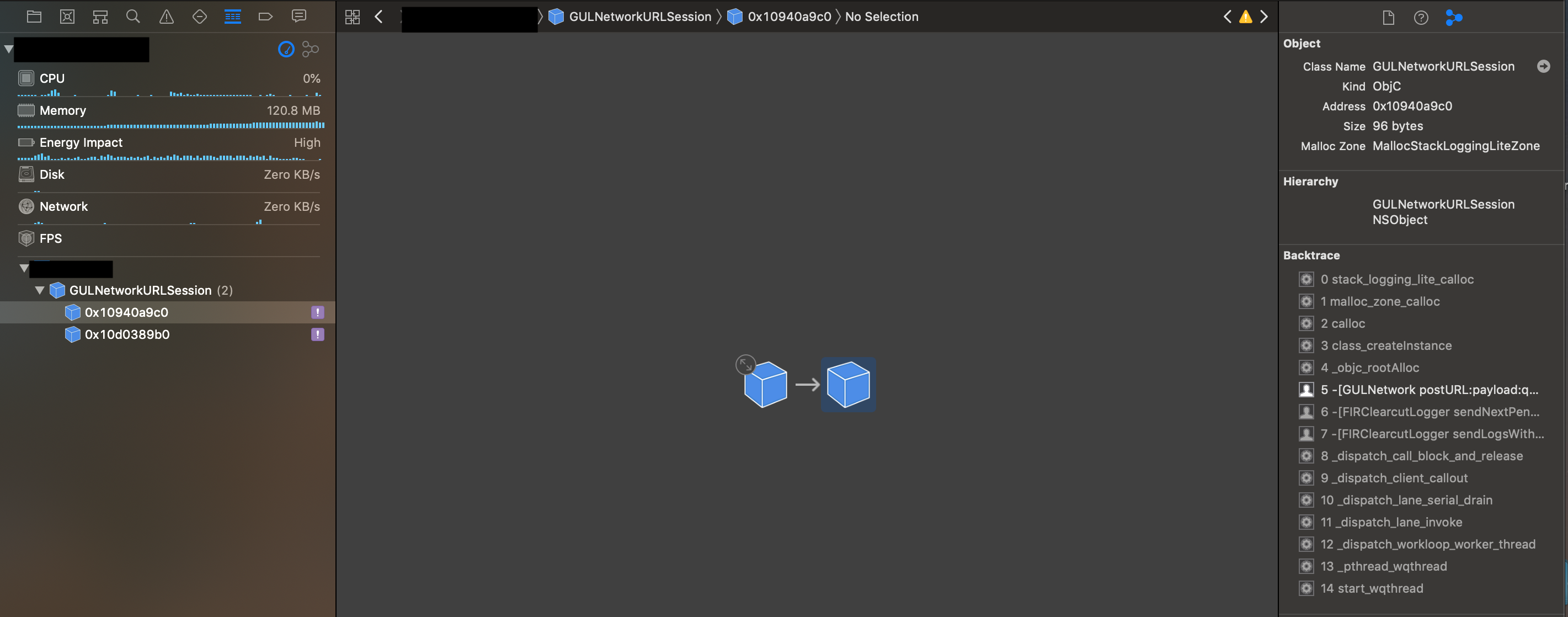Toggle the debug gauges view button

tap(285, 49)
